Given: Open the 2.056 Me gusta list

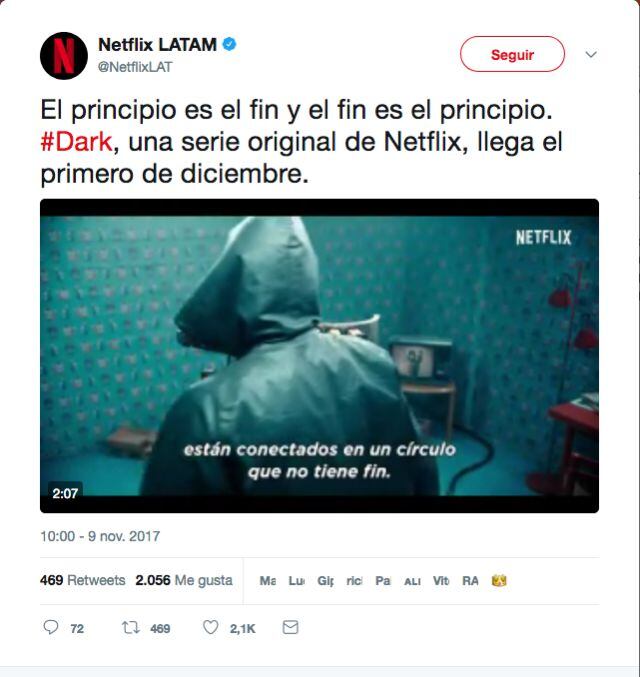Looking at the screenshot, I should pyautogui.click(x=184, y=580).
